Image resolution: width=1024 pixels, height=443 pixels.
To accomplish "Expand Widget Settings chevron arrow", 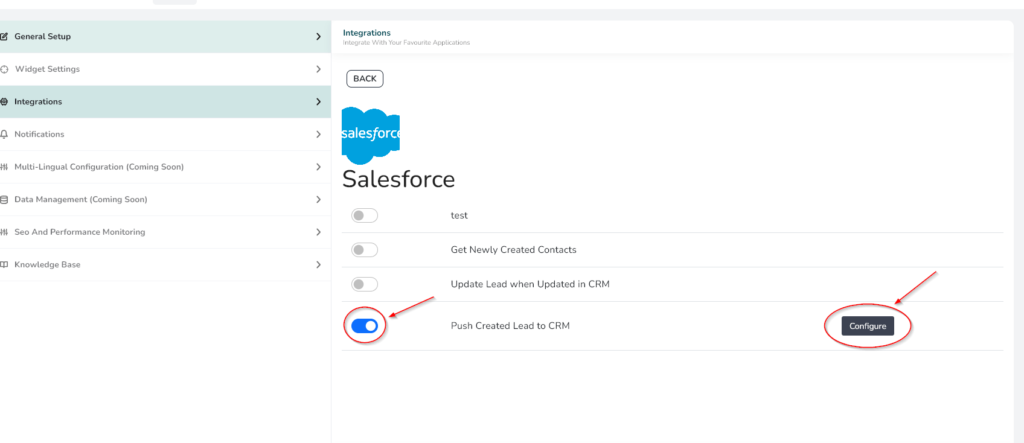I will click(x=319, y=69).
